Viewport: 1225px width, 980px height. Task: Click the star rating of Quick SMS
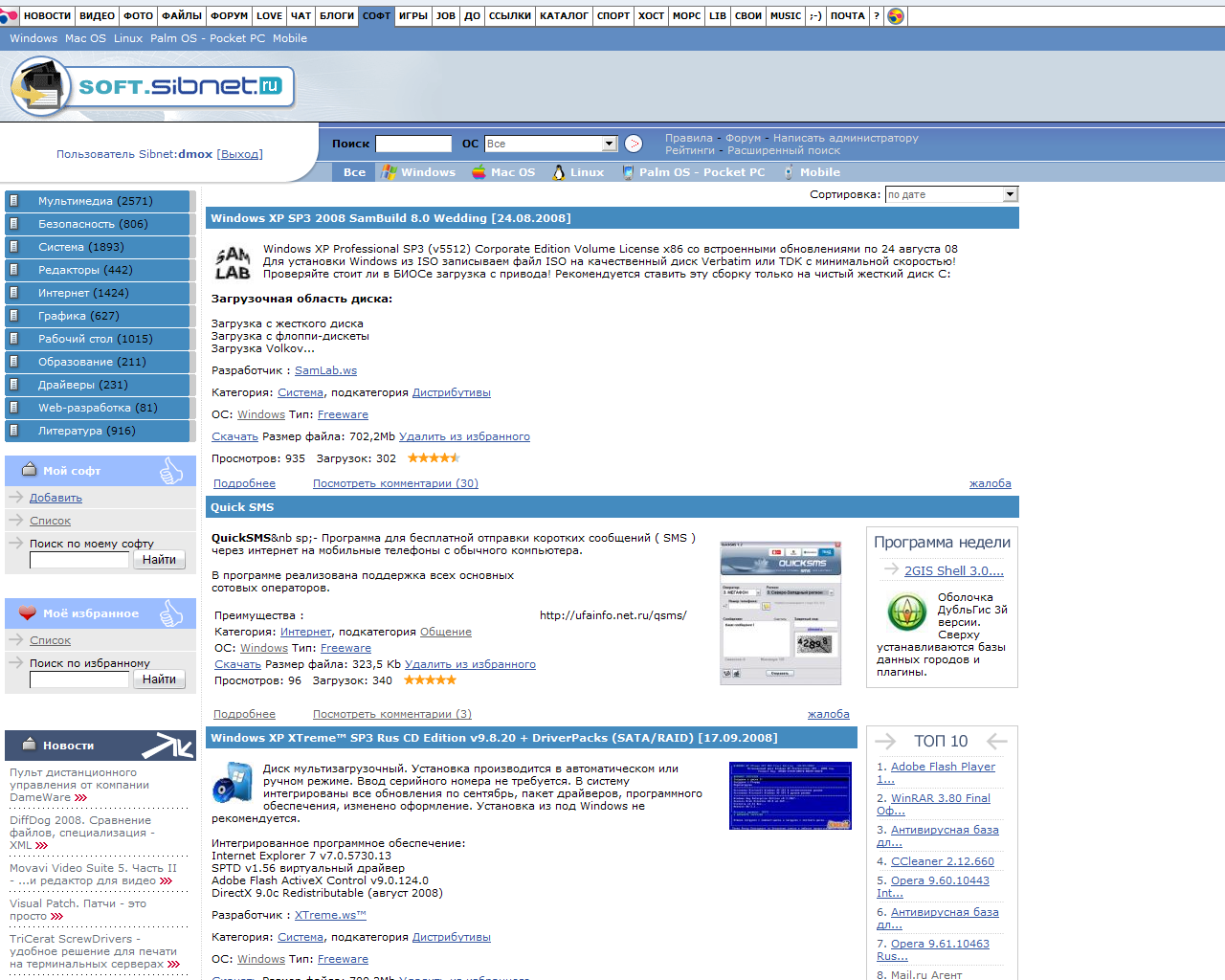(430, 680)
